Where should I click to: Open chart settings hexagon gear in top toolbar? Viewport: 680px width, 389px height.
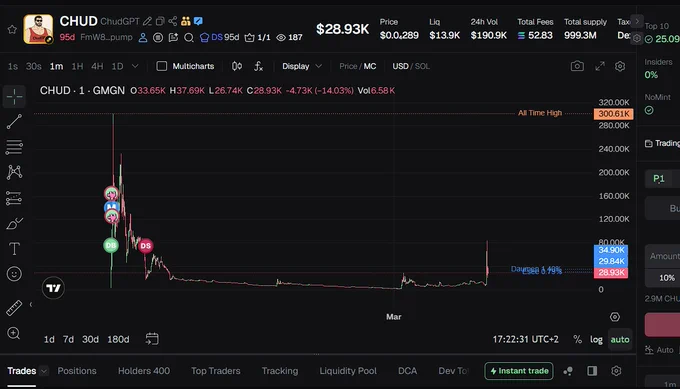tap(620, 66)
